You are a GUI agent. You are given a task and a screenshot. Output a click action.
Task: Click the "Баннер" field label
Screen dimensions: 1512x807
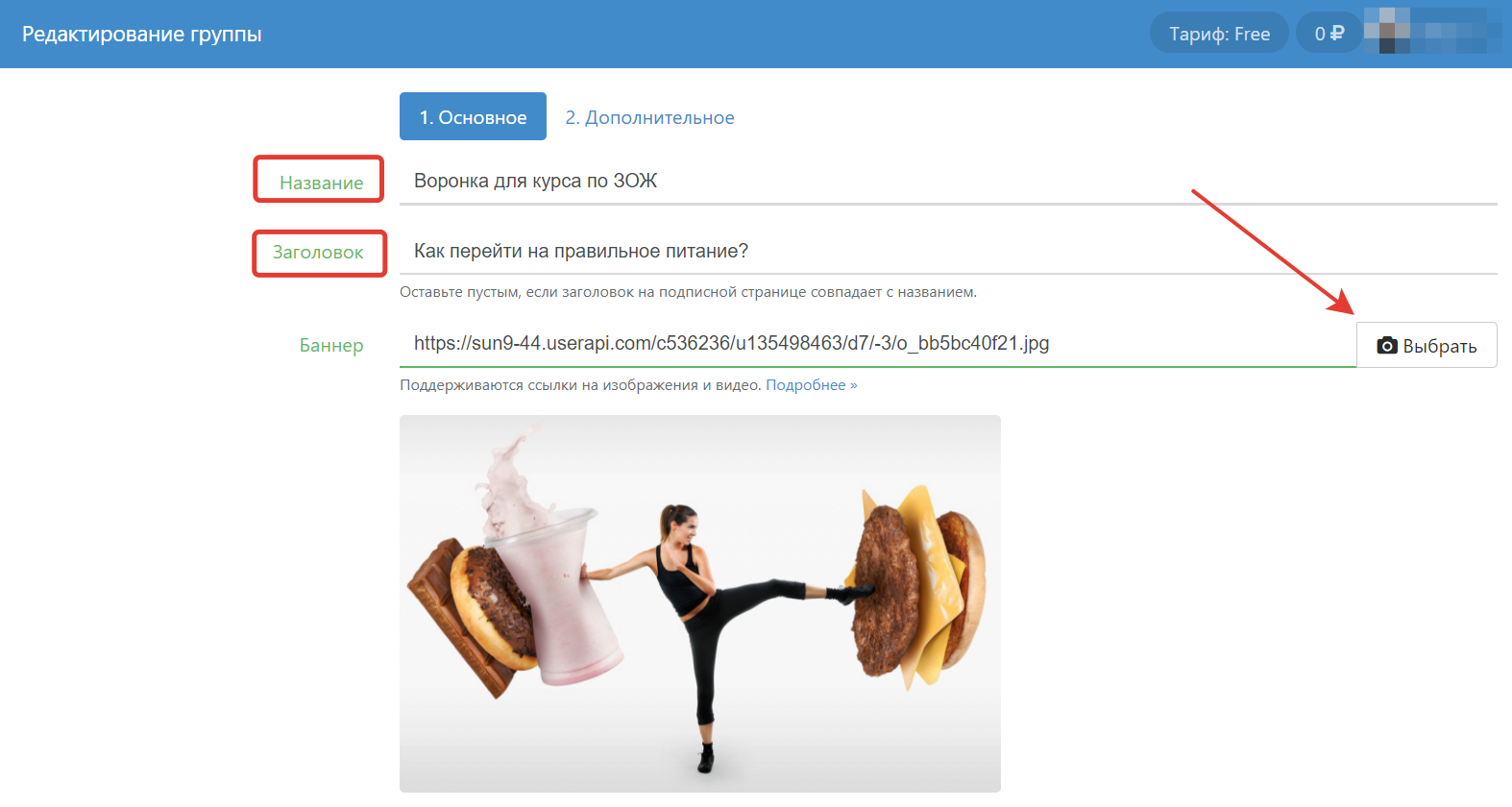(x=331, y=346)
